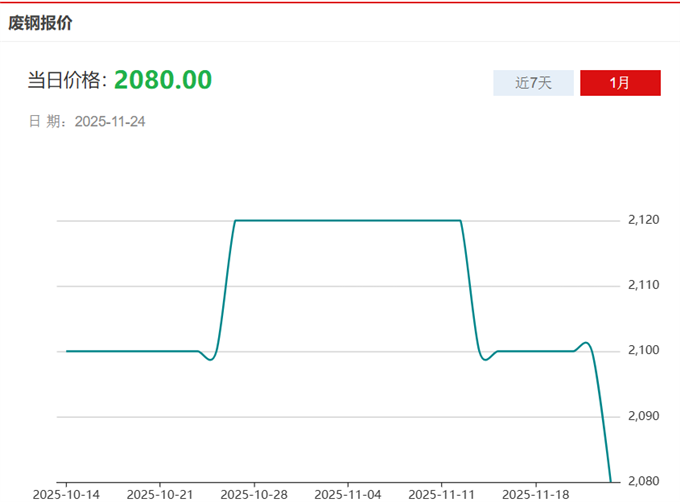Click x-axis date label 2025-10-14
680x502 pixels.
66,494
